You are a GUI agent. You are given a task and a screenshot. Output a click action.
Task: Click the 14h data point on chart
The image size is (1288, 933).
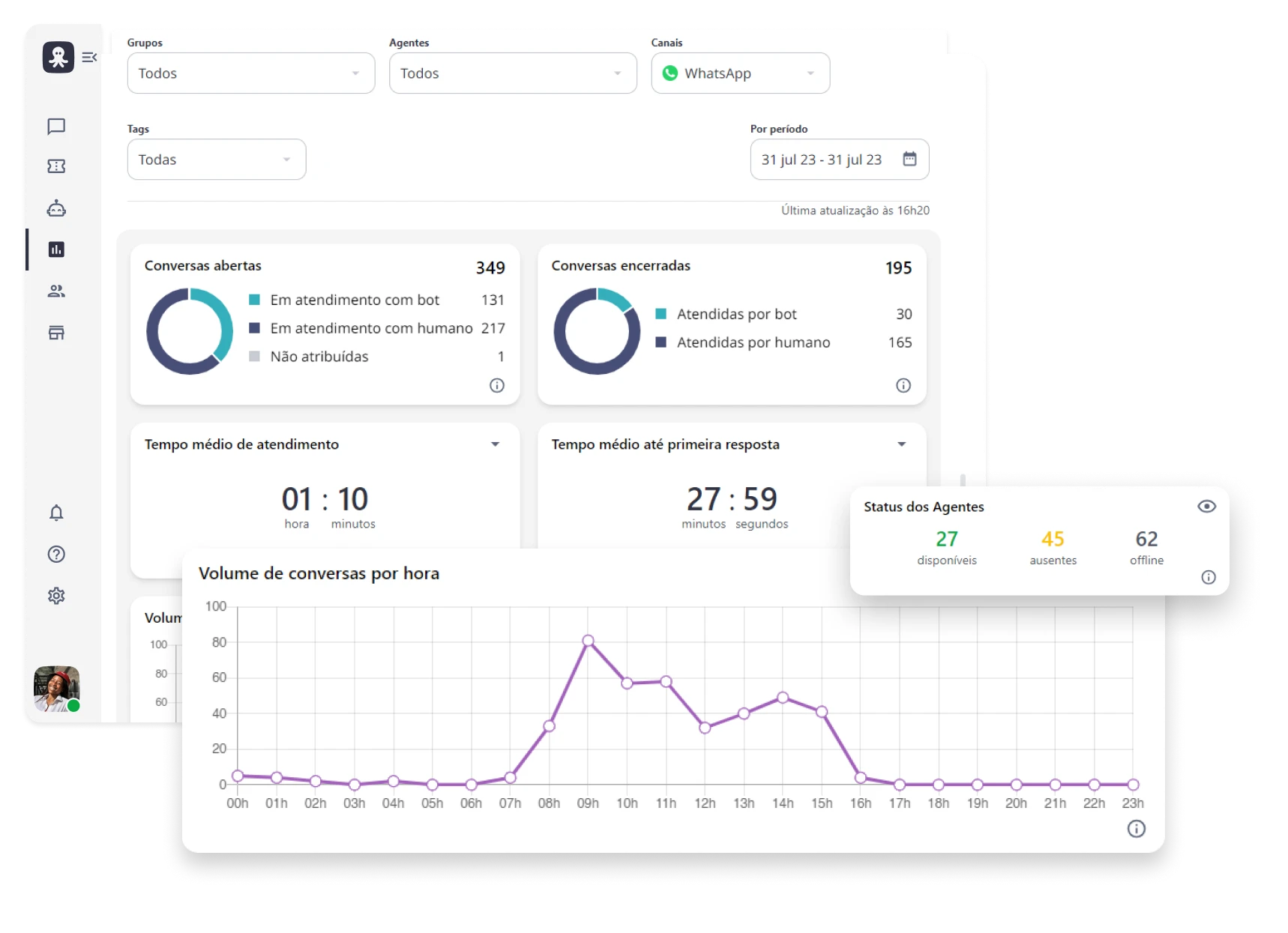783,698
